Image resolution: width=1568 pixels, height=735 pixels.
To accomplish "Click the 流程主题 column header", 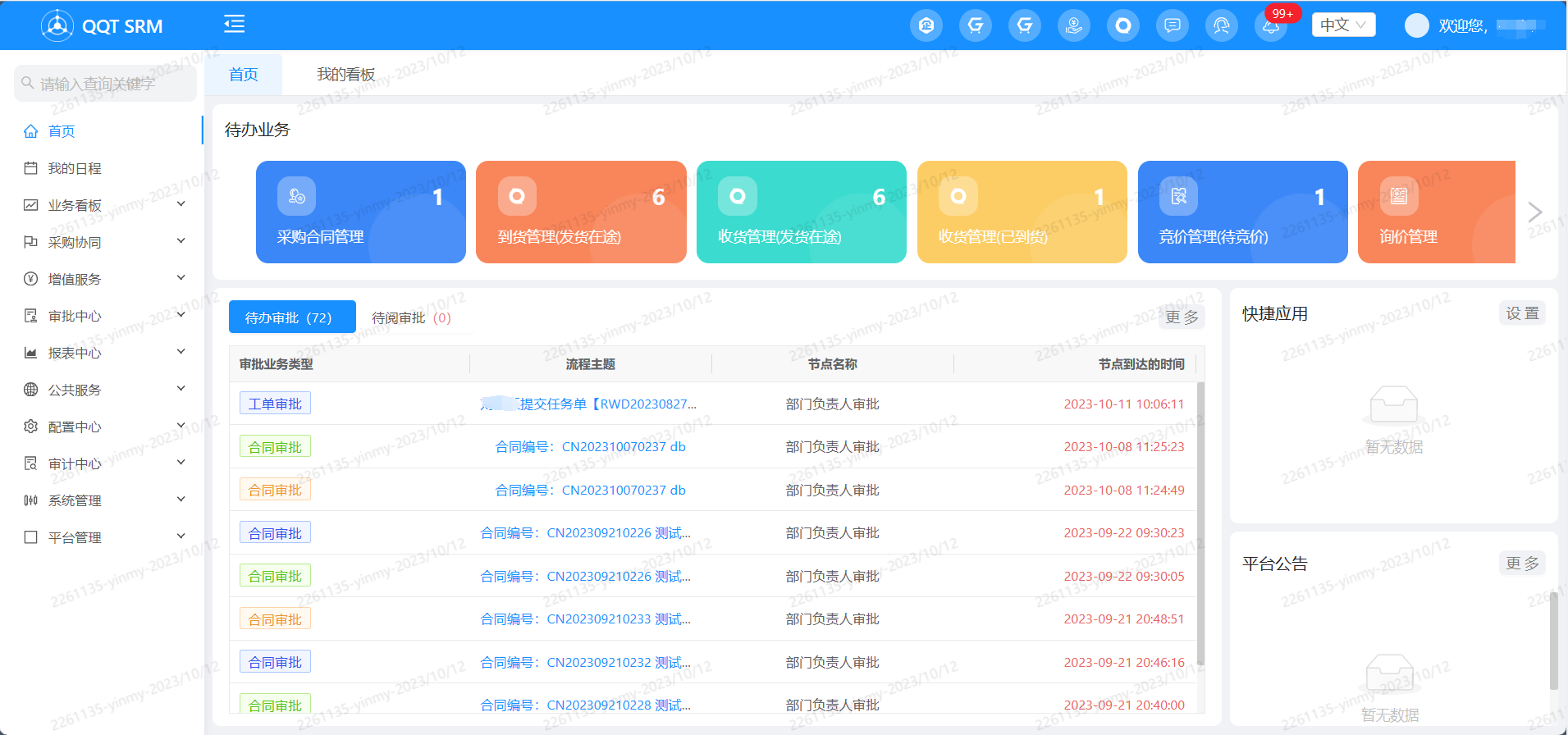I will point(591,364).
